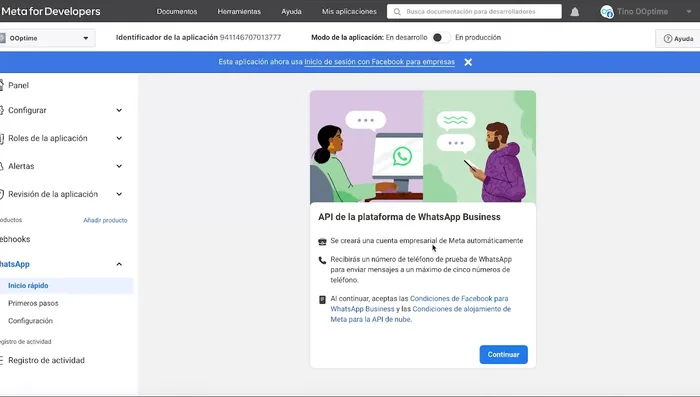
Task: Click the question mark icon in Ayuda button
Action: point(668,39)
